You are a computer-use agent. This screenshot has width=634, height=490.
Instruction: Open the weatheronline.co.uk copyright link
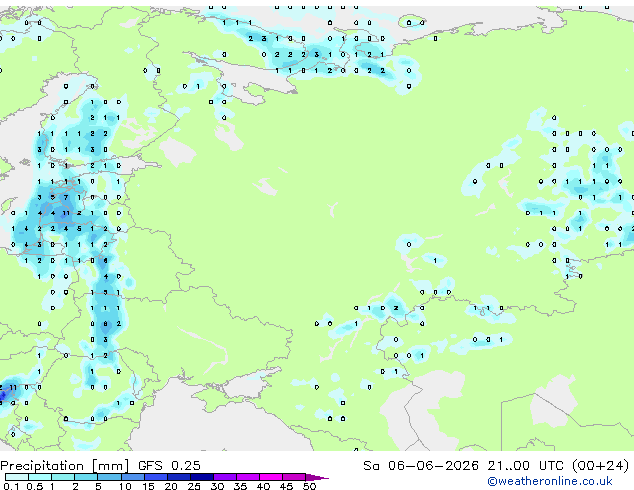pos(550,481)
